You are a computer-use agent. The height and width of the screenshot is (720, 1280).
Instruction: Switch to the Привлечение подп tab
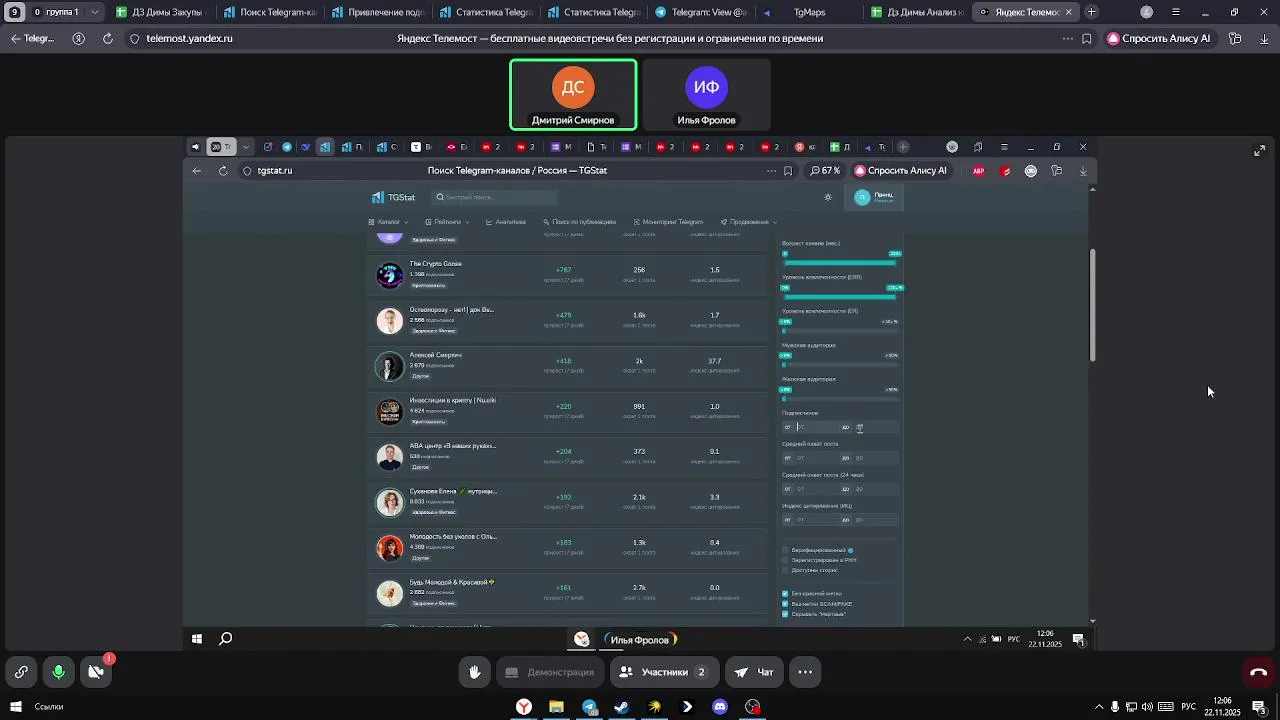tap(378, 12)
